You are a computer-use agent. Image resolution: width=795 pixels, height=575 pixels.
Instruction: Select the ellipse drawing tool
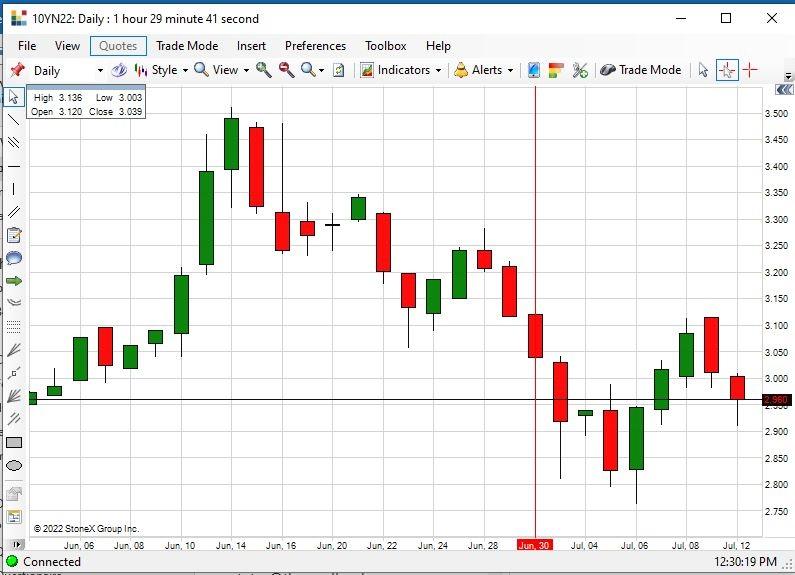14,465
